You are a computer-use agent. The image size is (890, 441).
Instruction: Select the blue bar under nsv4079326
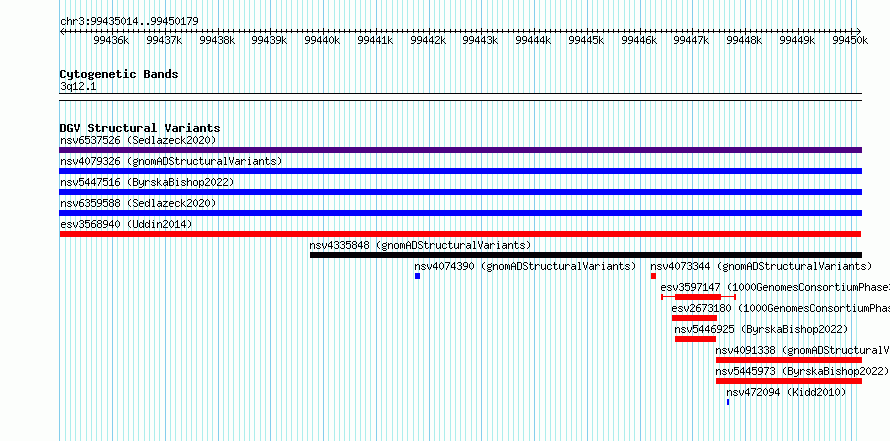460,171
